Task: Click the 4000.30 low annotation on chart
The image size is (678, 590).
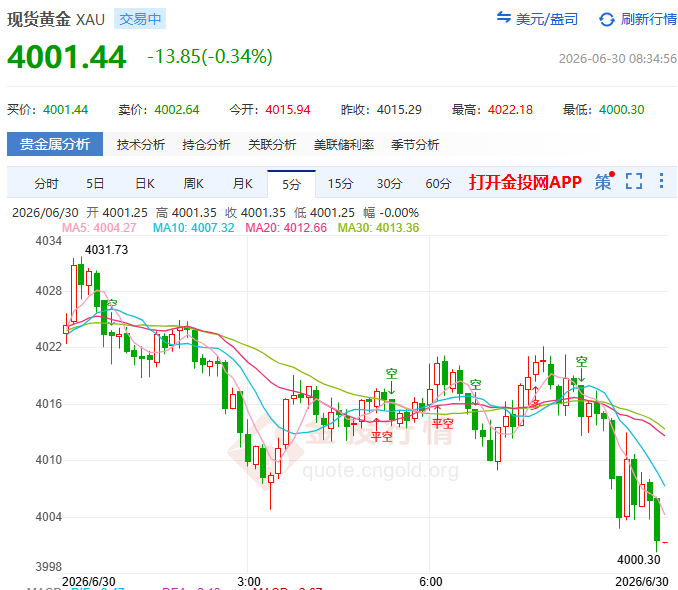Action: point(639,560)
